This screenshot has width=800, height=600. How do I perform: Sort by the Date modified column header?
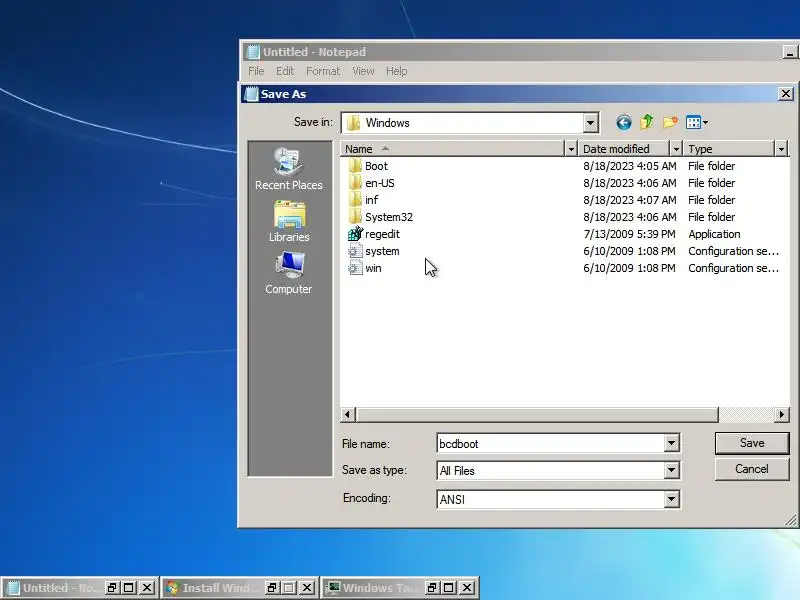(624, 149)
